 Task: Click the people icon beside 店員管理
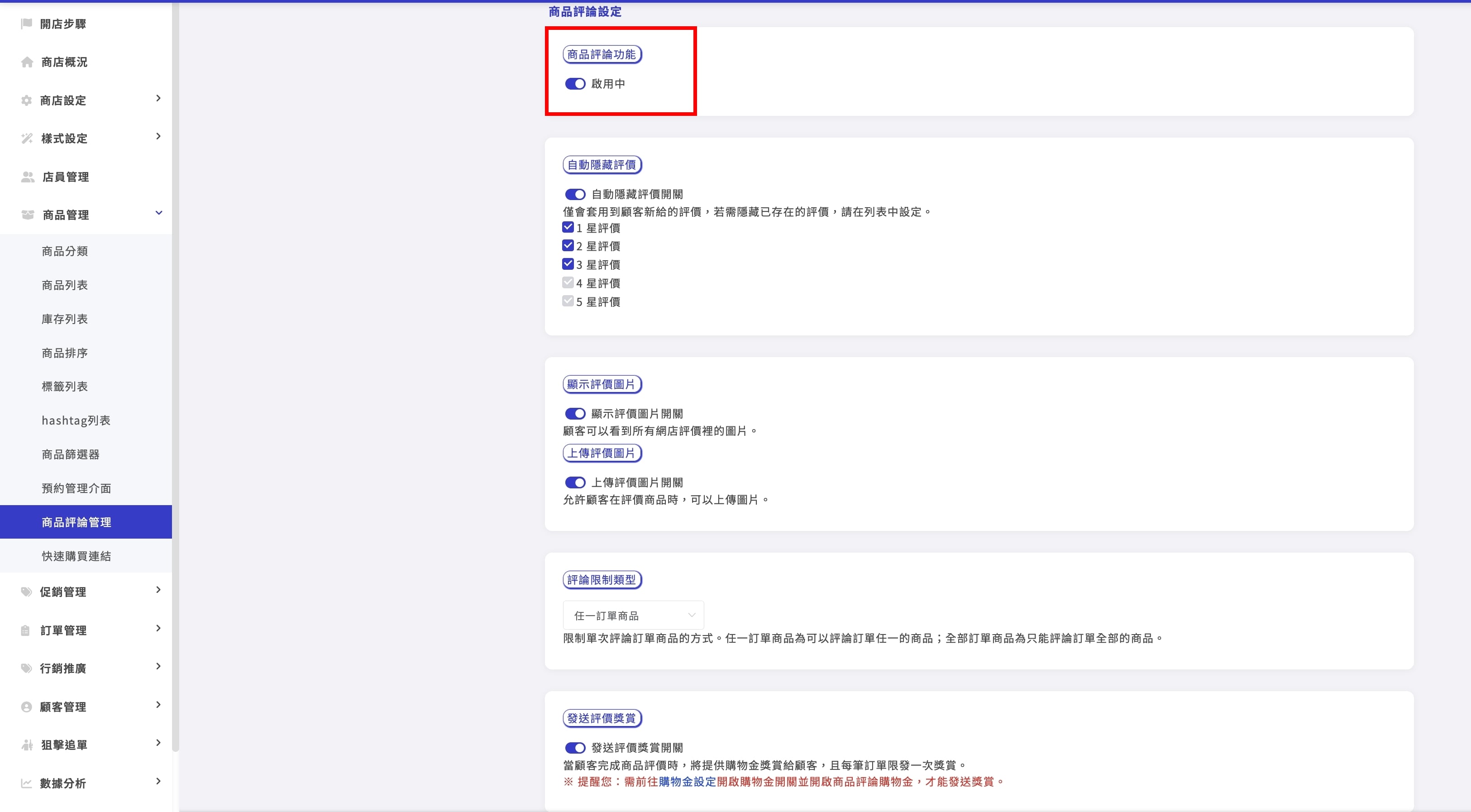(x=28, y=177)
